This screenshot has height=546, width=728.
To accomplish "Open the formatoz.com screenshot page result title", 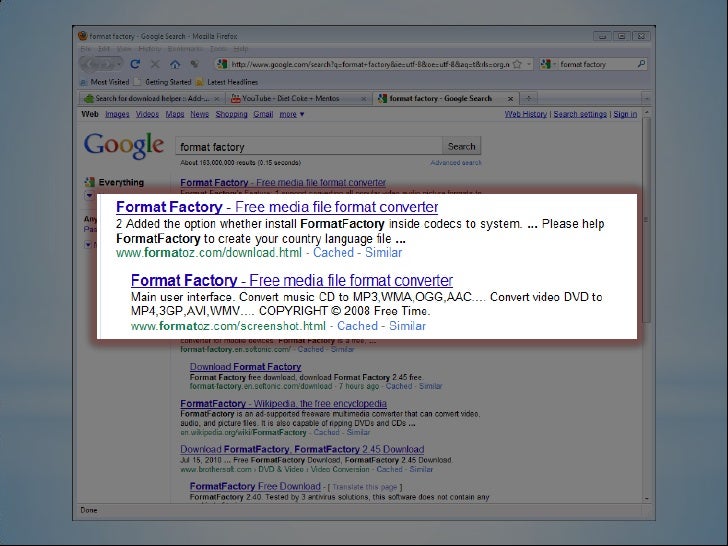I will coord(292,280).
